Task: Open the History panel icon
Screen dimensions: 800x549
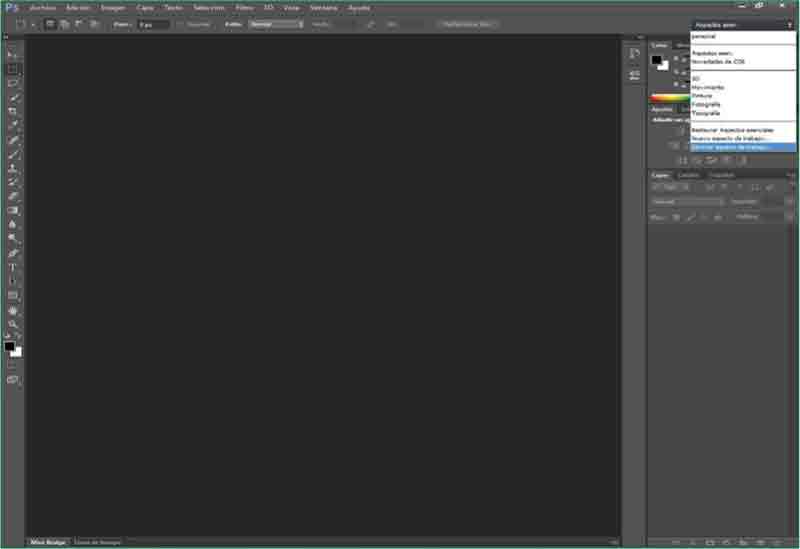Action: pyautogui.click(x=634, y=53)
